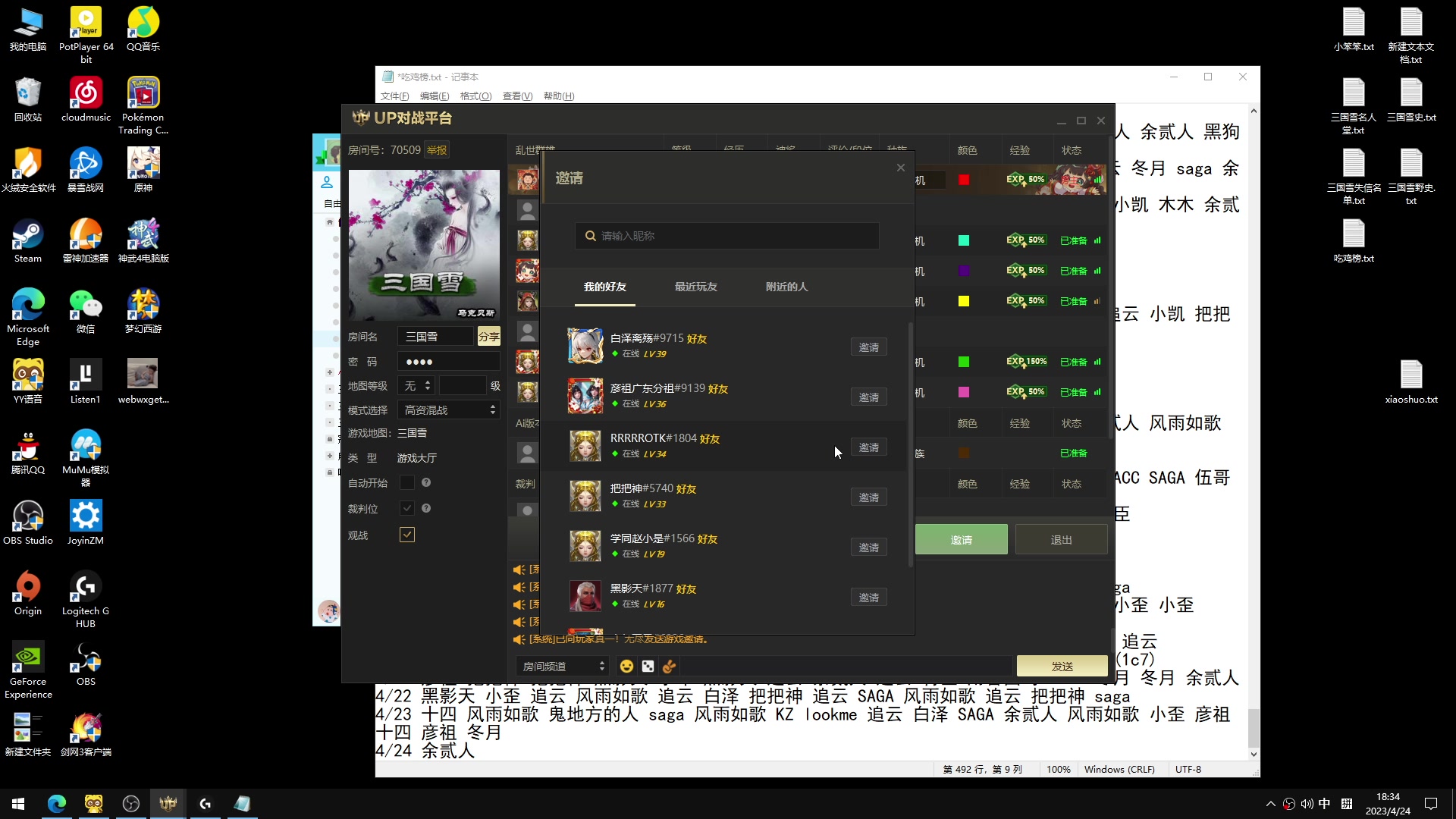Click the help icon next to 自动开始
Image resolution: width=1456 pixels, height=819 pixels.
tap(426, 482)
